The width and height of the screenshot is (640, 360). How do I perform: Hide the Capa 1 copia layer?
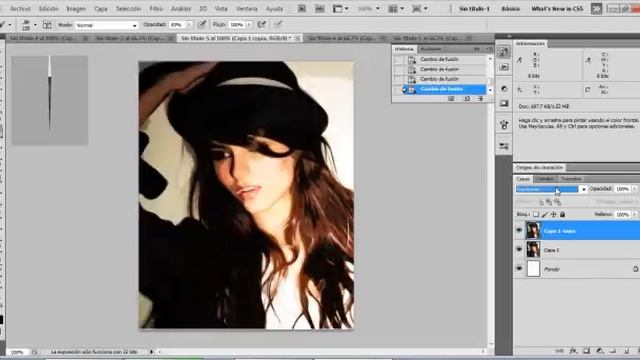pyautogui.click(x=519, y=231)
